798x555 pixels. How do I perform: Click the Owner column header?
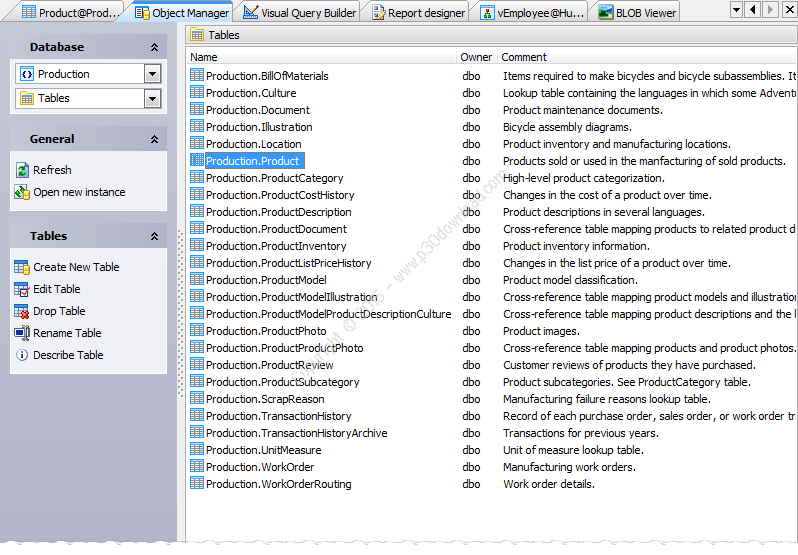[476, 57]
